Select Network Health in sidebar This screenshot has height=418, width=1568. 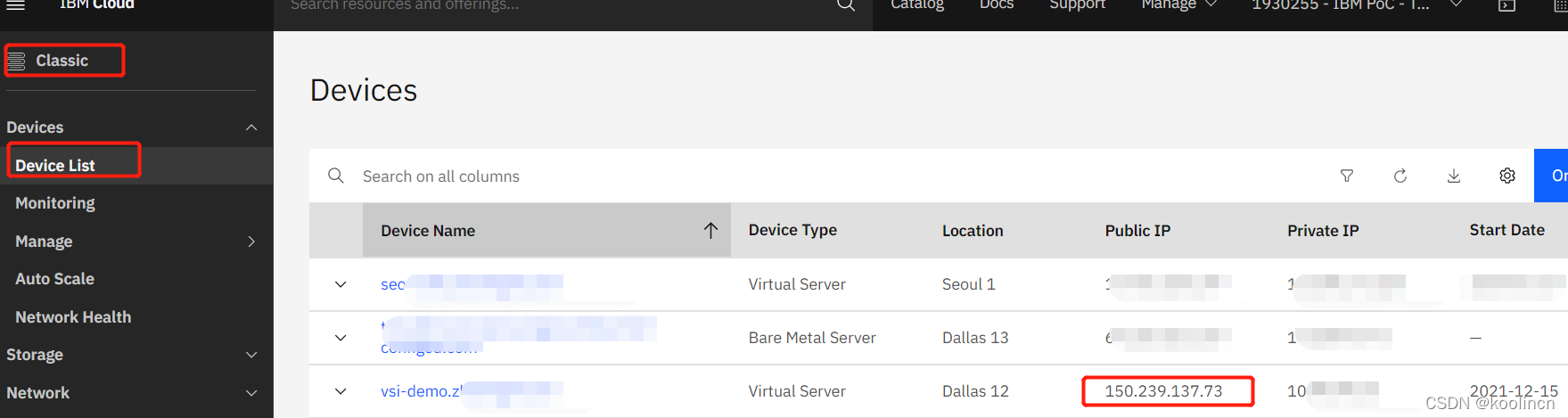tap(73, 317)
